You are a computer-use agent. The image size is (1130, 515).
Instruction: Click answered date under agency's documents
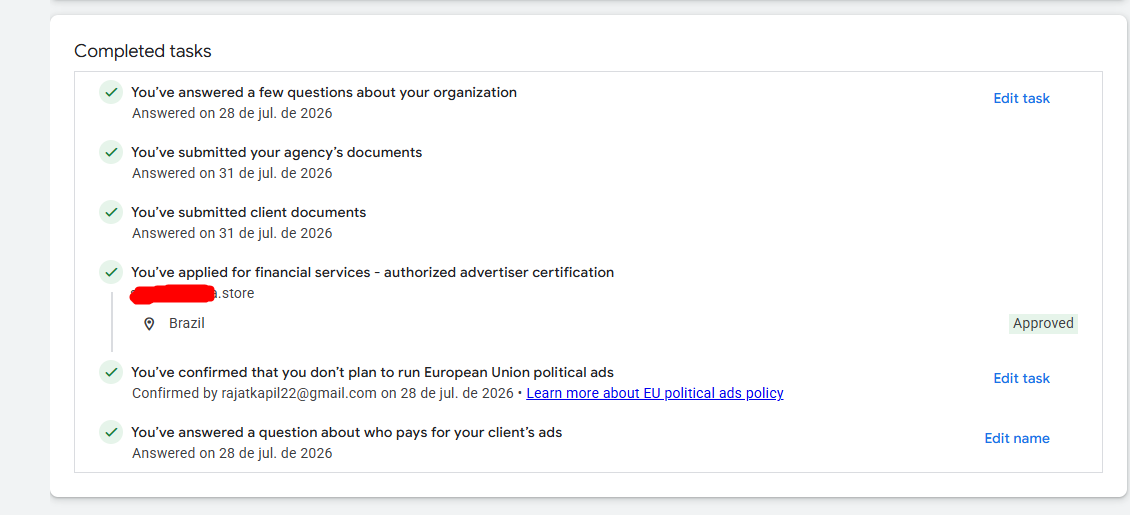pos(232,174)
